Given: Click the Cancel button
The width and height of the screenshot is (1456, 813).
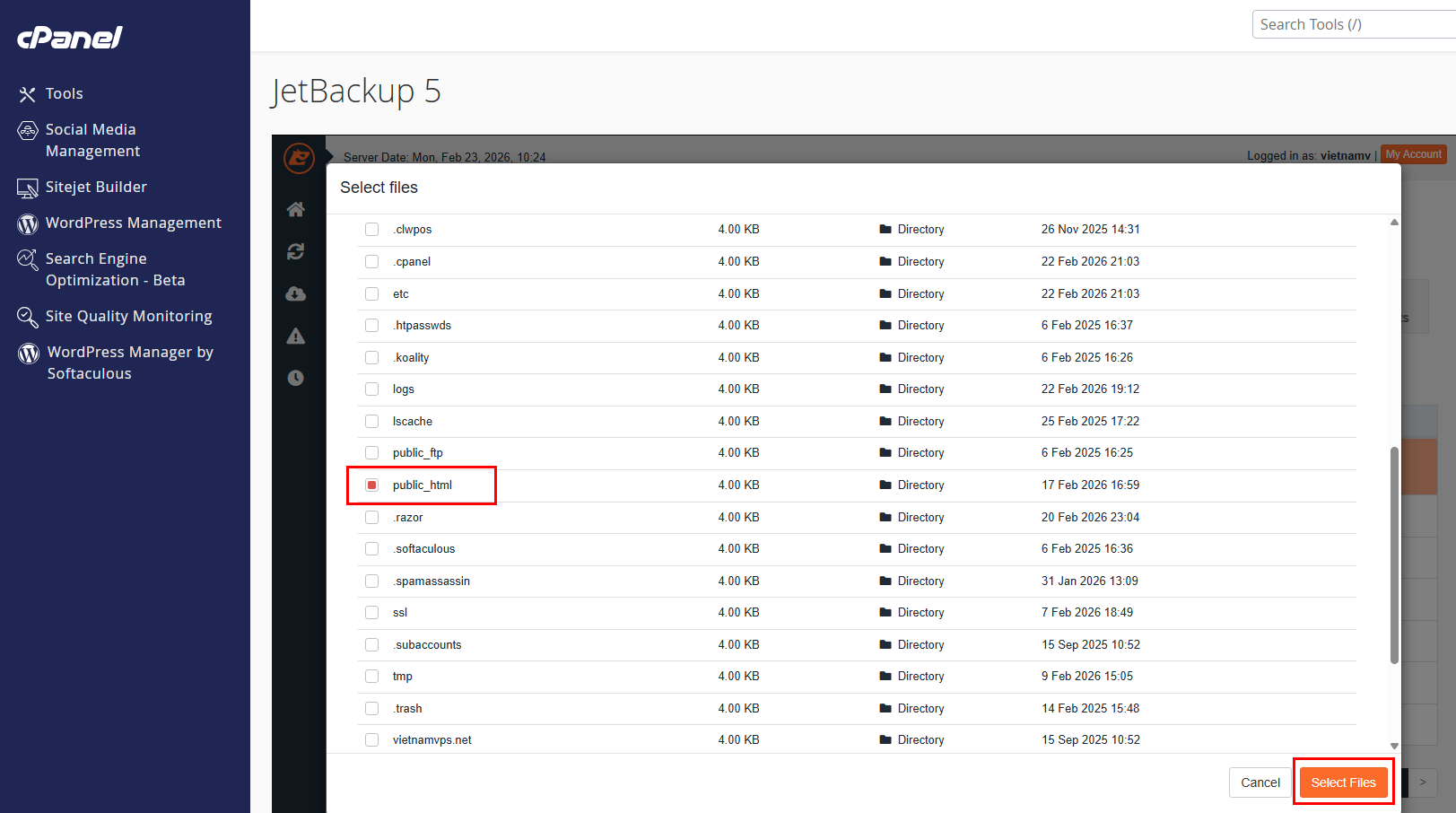Looking at the screenshot, I should point(1260,782).
